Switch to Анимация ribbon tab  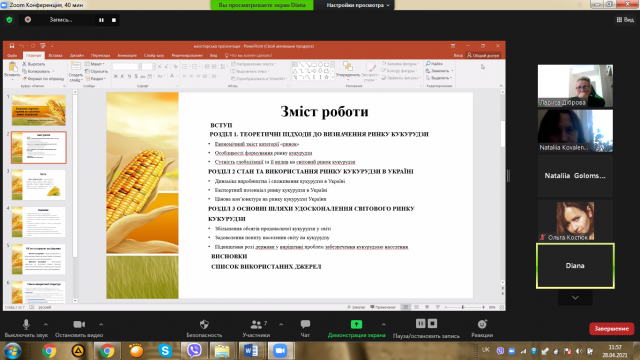point(127,56)
